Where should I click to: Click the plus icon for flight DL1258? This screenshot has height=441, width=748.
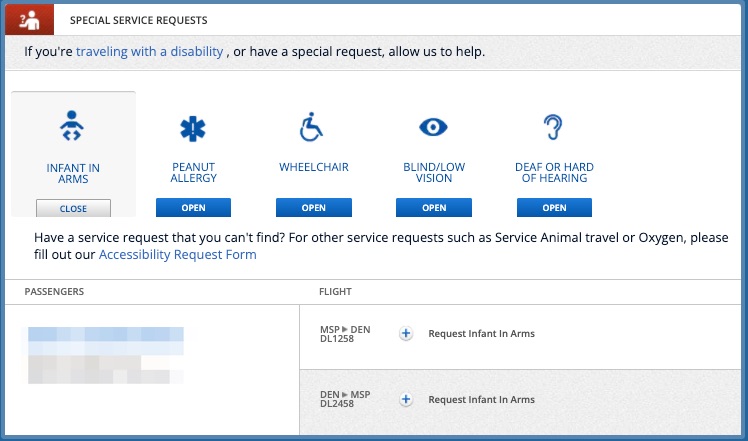click(x=406, y=334)
